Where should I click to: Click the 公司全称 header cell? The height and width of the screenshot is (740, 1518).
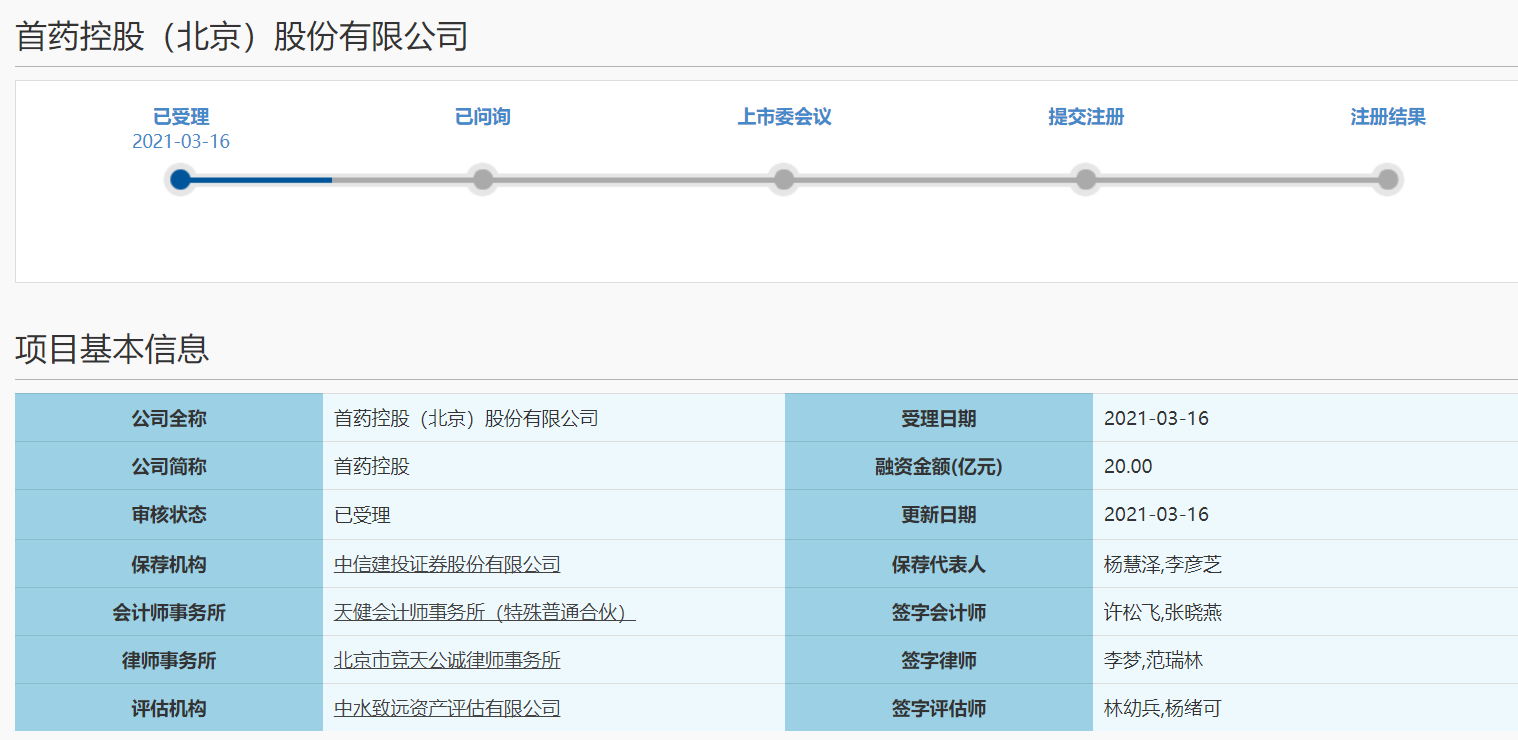click(x=169, y=418)
